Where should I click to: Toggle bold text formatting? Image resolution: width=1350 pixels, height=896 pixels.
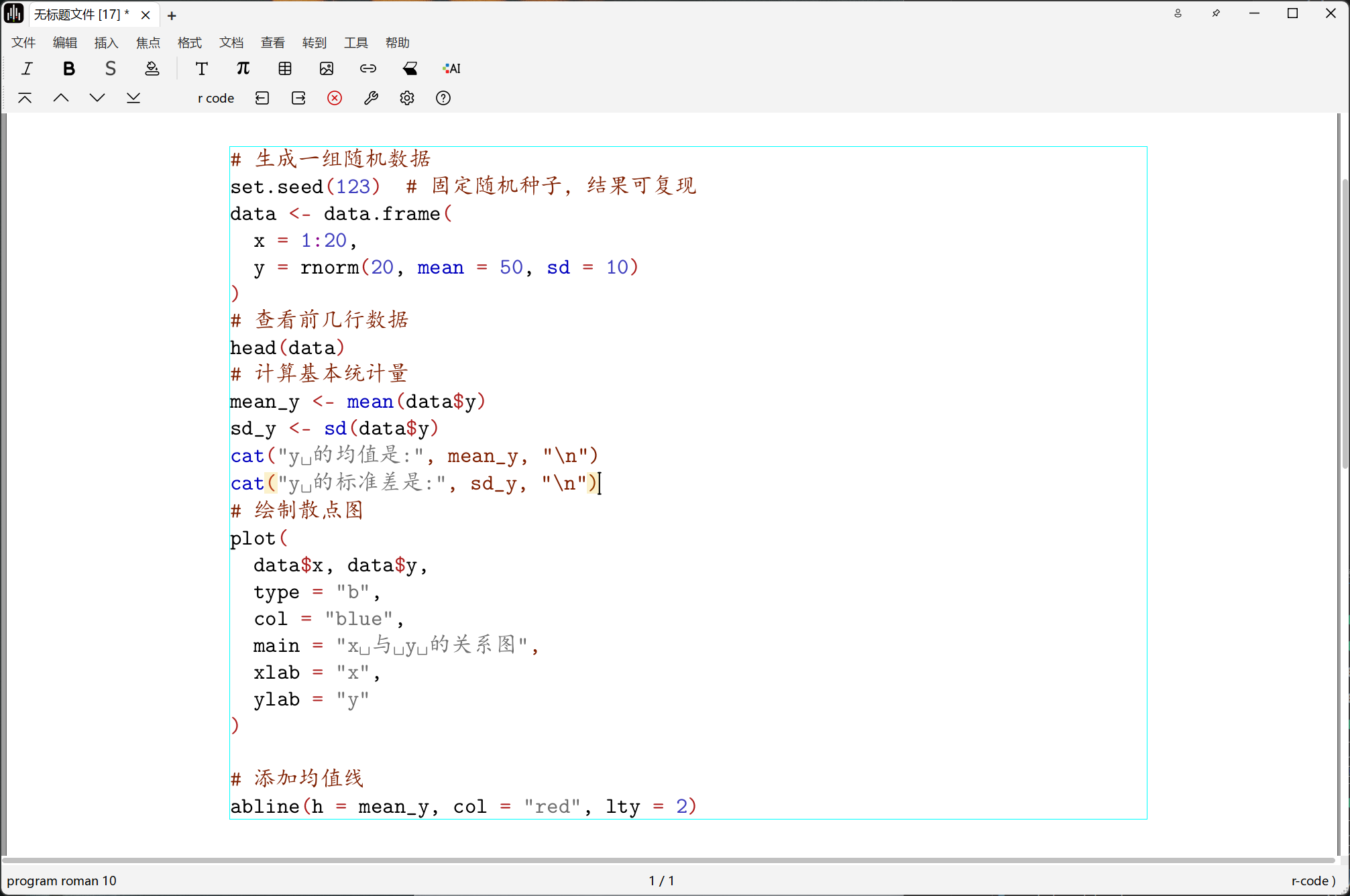68,68
